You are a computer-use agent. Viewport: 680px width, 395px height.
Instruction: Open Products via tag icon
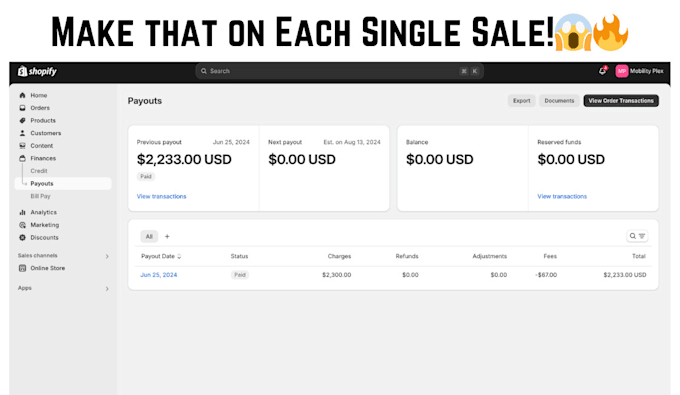pyautogui.click(x=23, y=121)
